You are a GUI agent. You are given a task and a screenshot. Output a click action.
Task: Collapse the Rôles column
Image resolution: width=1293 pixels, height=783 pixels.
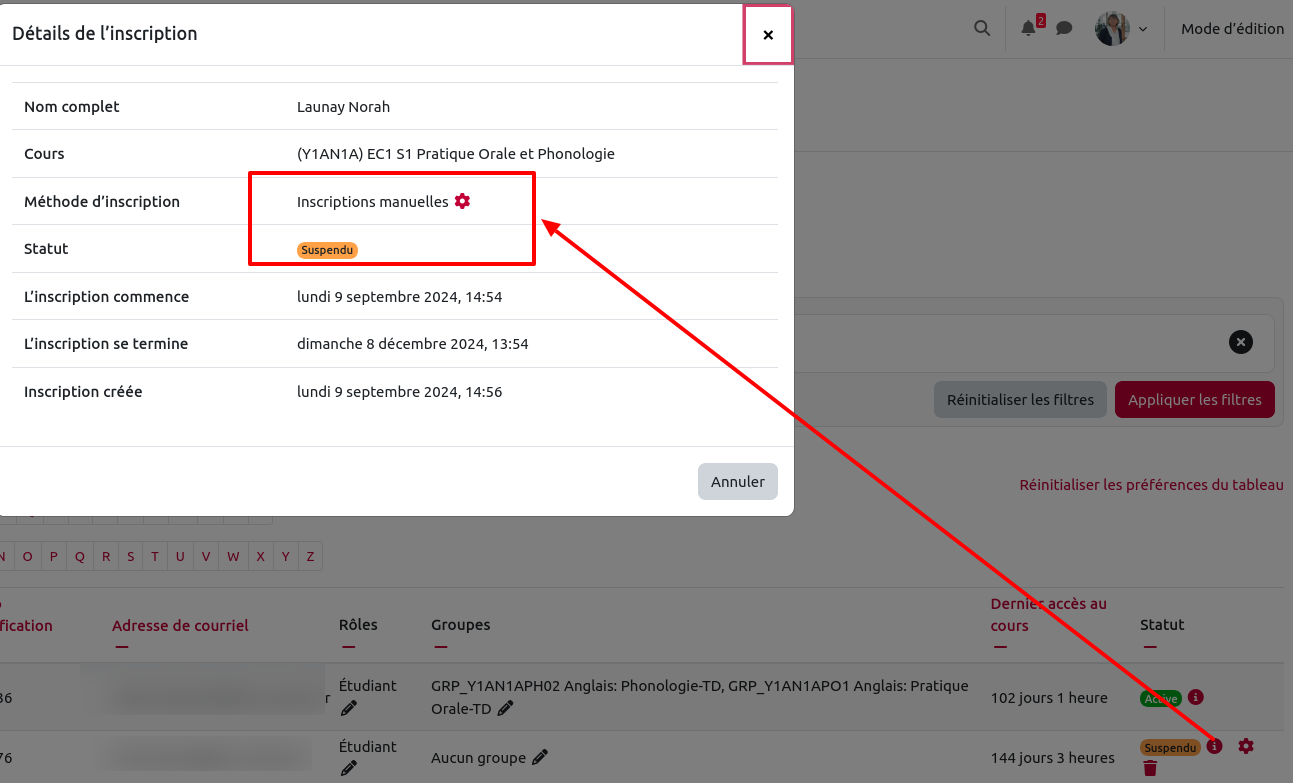(x=348, y=647)
